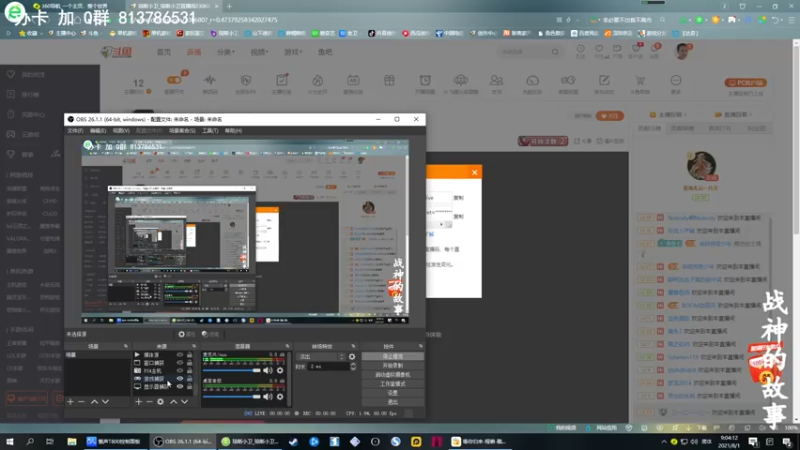Move the scene up in Scenes panel
Image resolution: width=800 pixels, height=450 pixels.
(x=94, y=402)
